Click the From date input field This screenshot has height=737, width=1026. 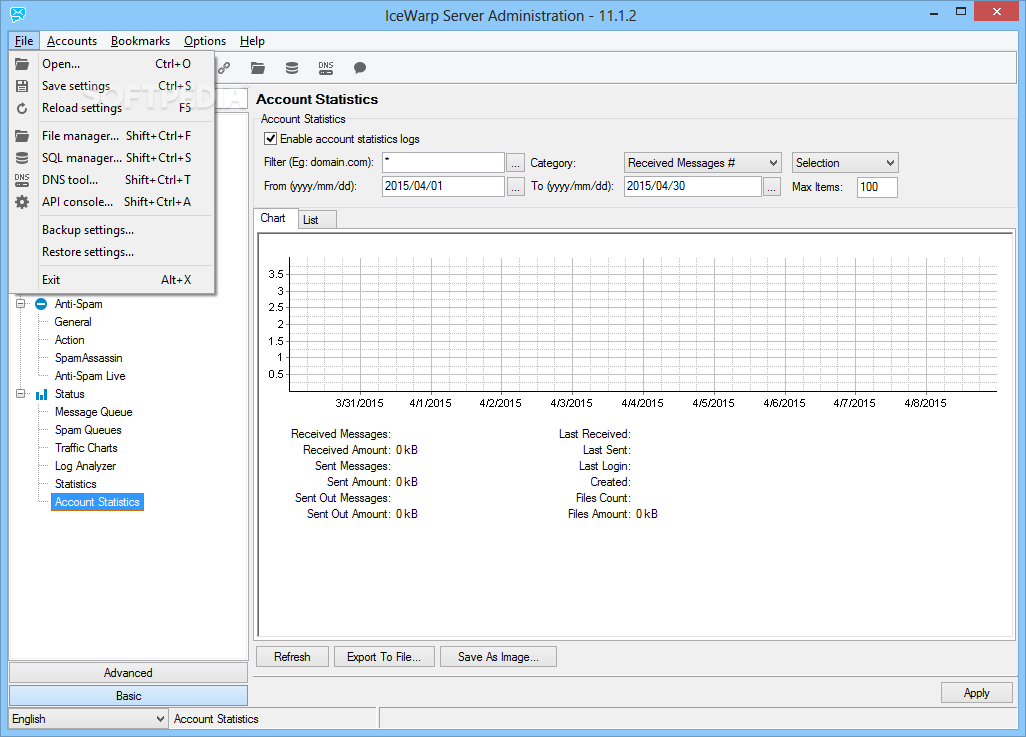tap(443, 187)
